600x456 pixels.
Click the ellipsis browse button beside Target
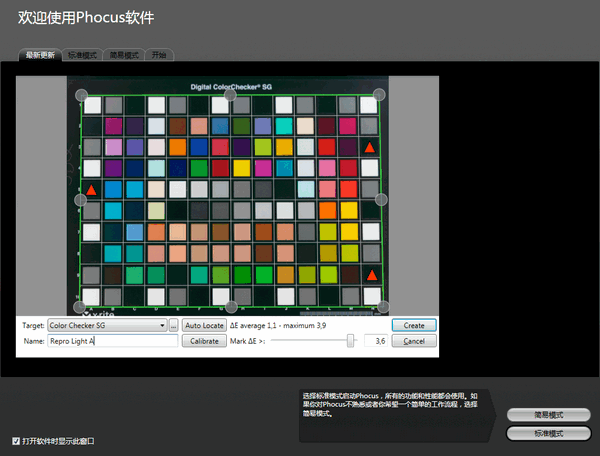tap(173, 325)
